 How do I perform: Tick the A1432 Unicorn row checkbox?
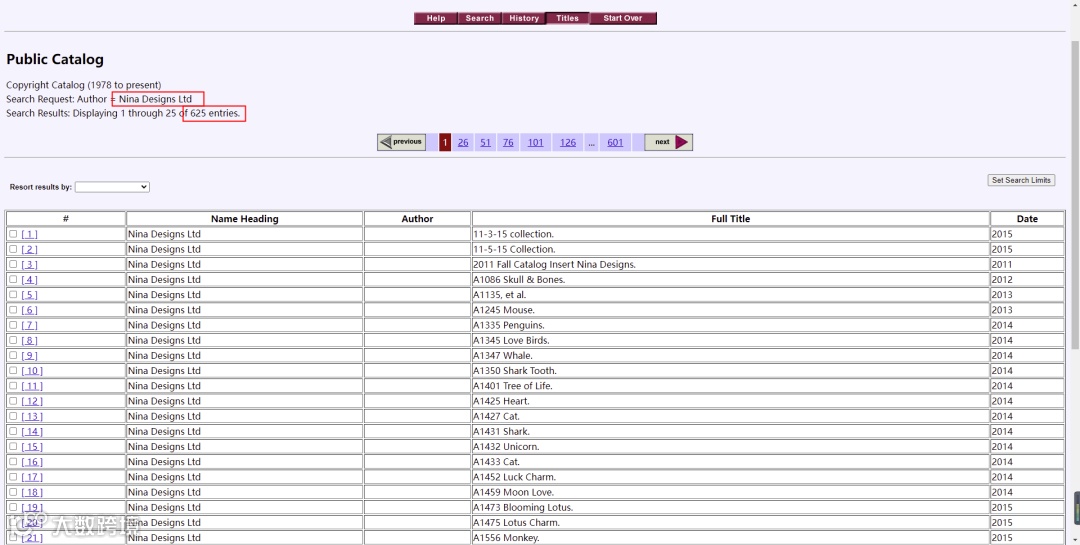13,446
